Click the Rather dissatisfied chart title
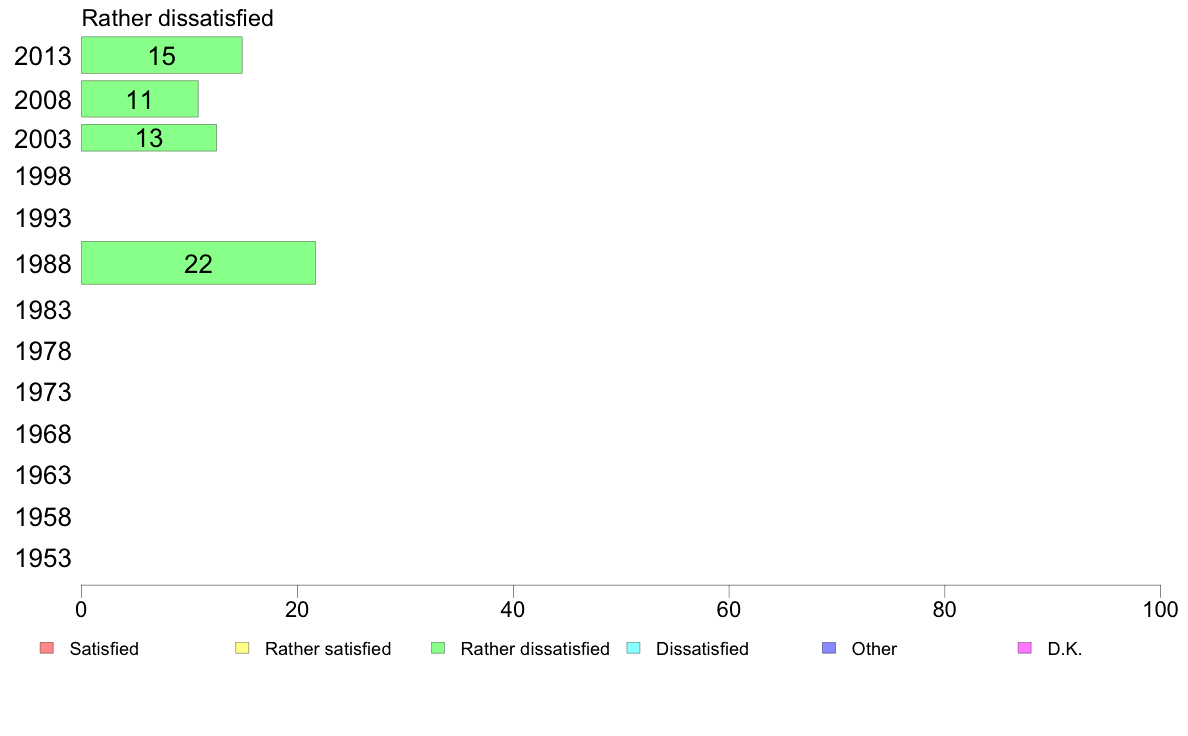 point(177,17)
